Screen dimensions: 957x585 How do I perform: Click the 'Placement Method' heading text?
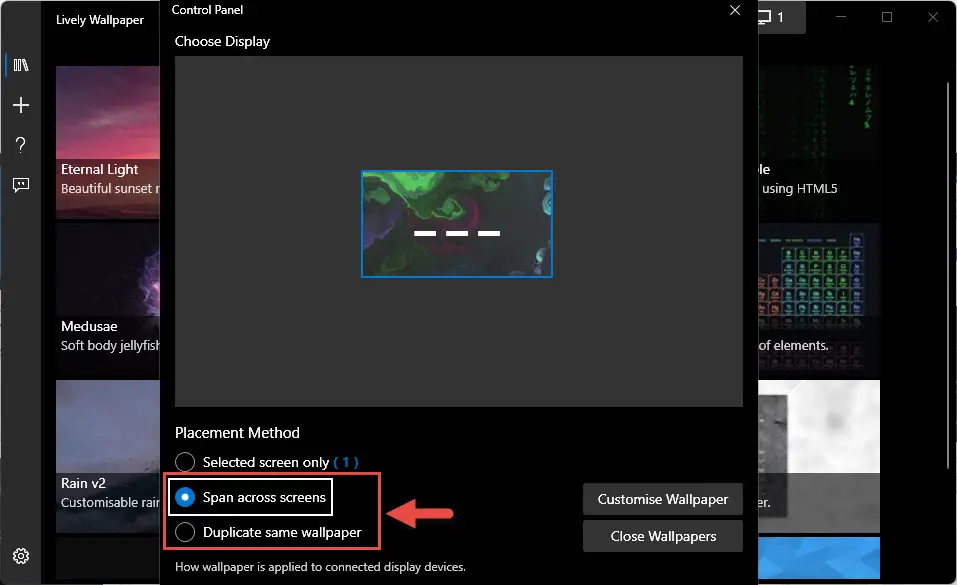pyautogui.click(x=237, y=433)
